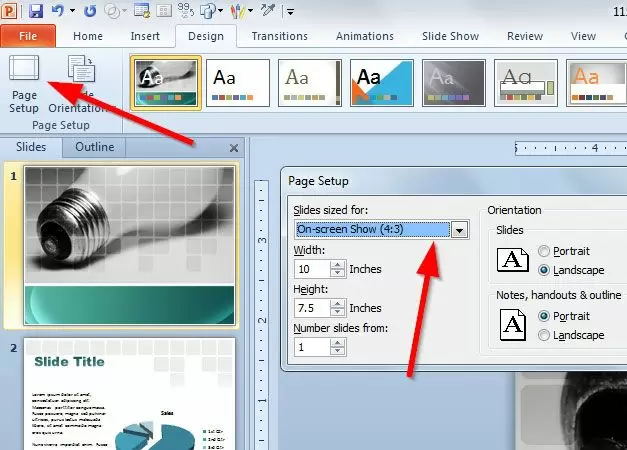This screenshot has height=450, width=627.
Task: Increase the Width stepper value
Action: click(x=337, y=264)
